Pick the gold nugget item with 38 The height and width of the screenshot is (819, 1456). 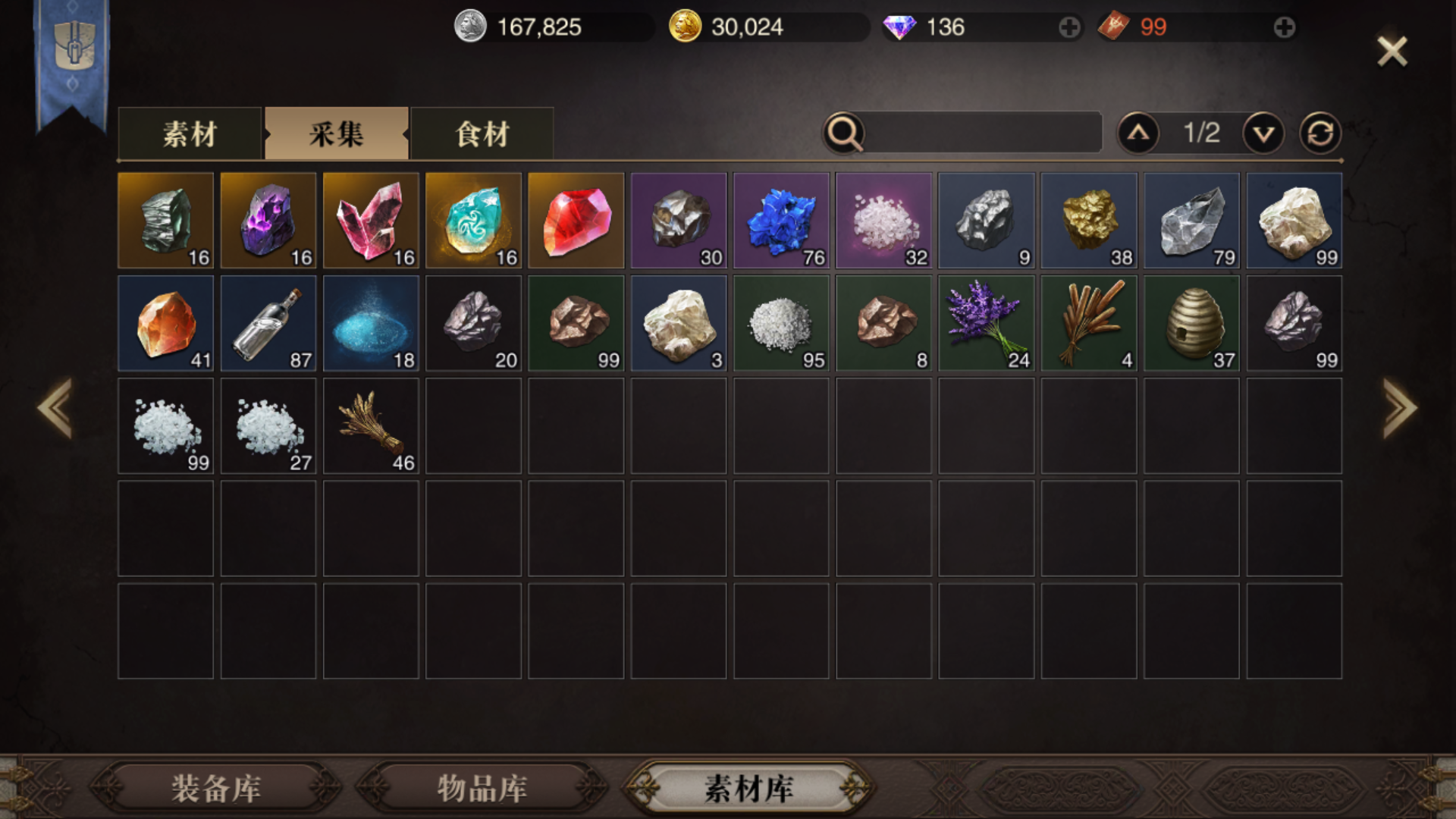pos(1089,221)
